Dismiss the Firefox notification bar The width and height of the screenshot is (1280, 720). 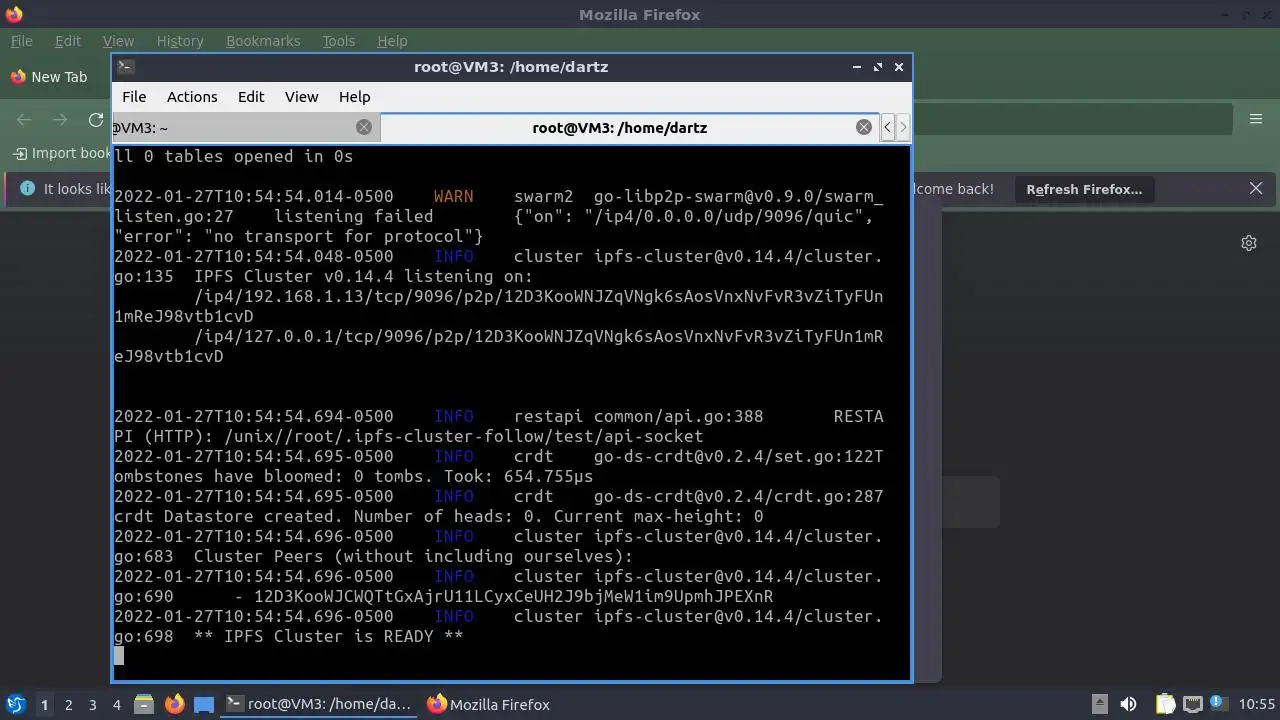tap(1256, 188)
